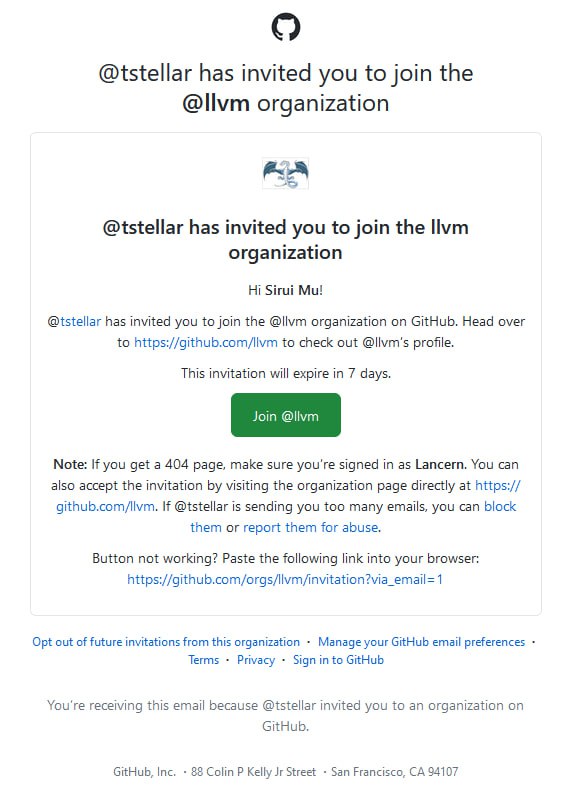Open the "report them for abuse" link
The height and width of the screenshot is (799, 571).
[x=311, y=527]
